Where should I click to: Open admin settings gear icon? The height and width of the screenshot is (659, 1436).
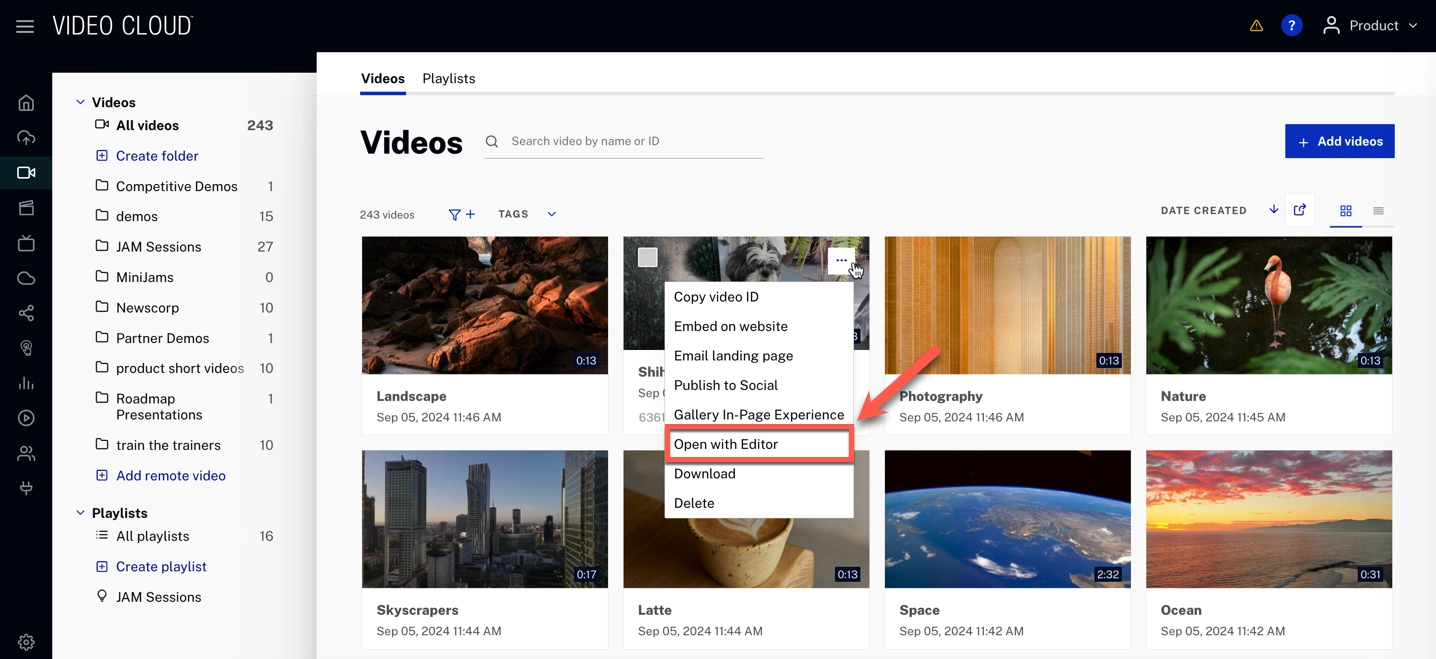point(26,642)
